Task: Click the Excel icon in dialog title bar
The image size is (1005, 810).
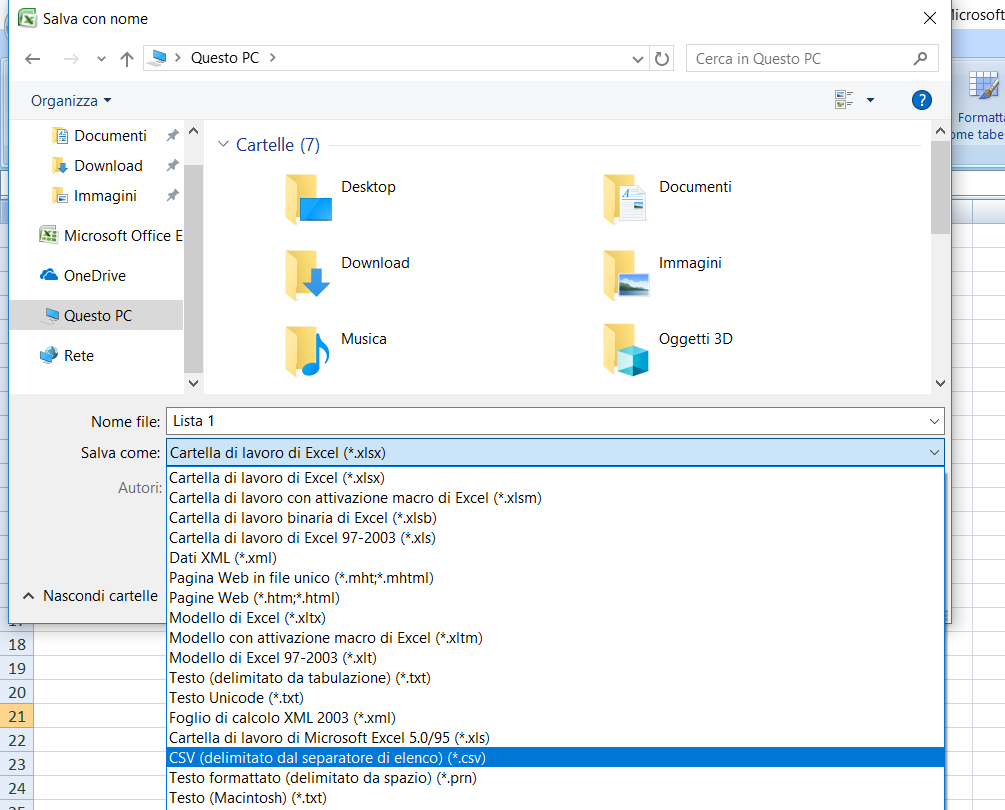Action: 27,19
